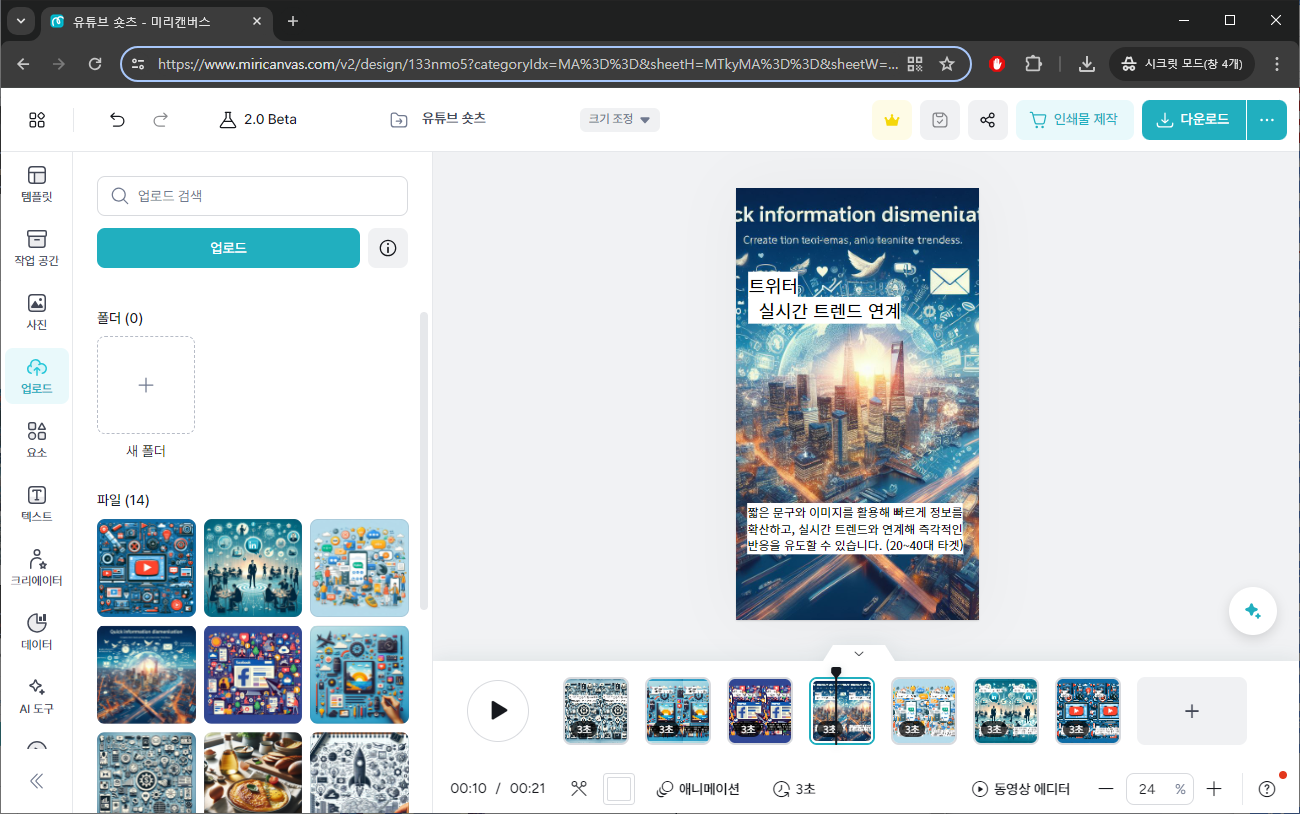Image resolution: width=1300 pixels, height=814 pixels.
Task: Open the 텍스트 text tab
Action: pyautogui.click(x=37, y=504)
